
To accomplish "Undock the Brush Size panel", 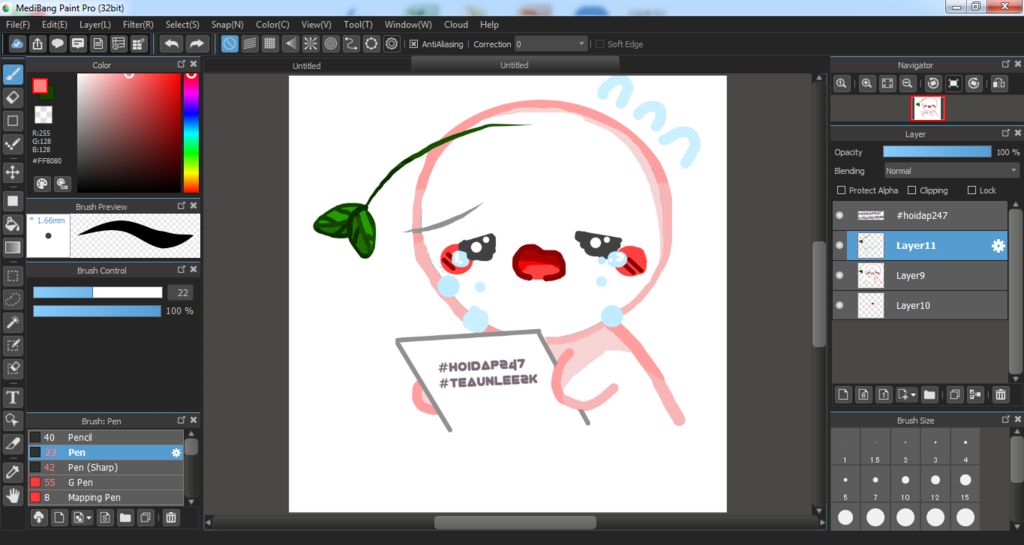I will (x=1006, y=420).
